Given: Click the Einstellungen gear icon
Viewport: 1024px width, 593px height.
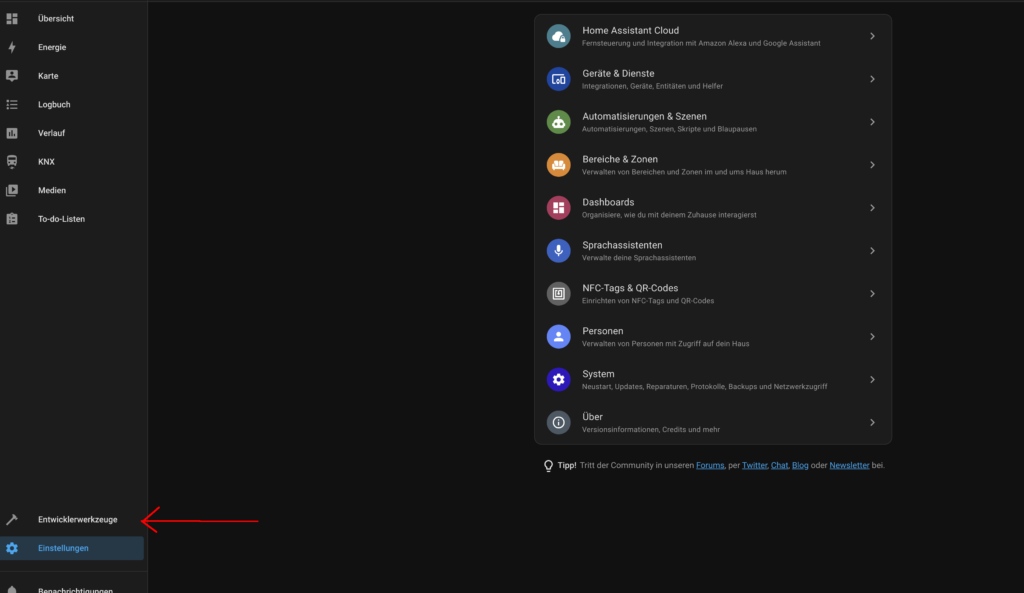Looking at the screenshot, I should click(12, 549).
